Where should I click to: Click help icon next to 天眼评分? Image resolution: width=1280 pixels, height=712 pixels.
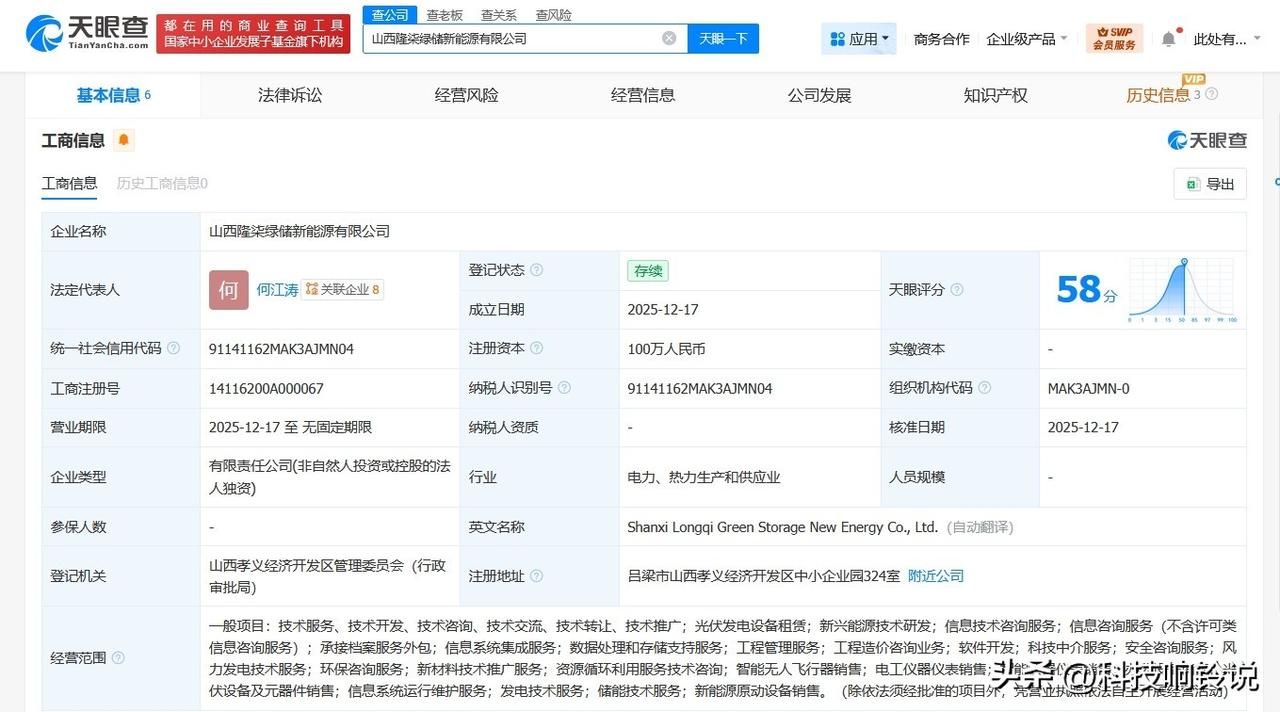click(x=956, y=289)
